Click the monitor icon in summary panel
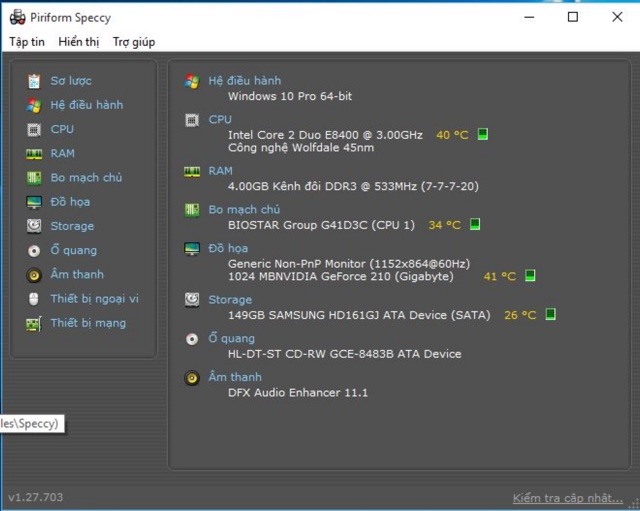Image resolution: width=640 pixels, height=511 pixels. 192,249
